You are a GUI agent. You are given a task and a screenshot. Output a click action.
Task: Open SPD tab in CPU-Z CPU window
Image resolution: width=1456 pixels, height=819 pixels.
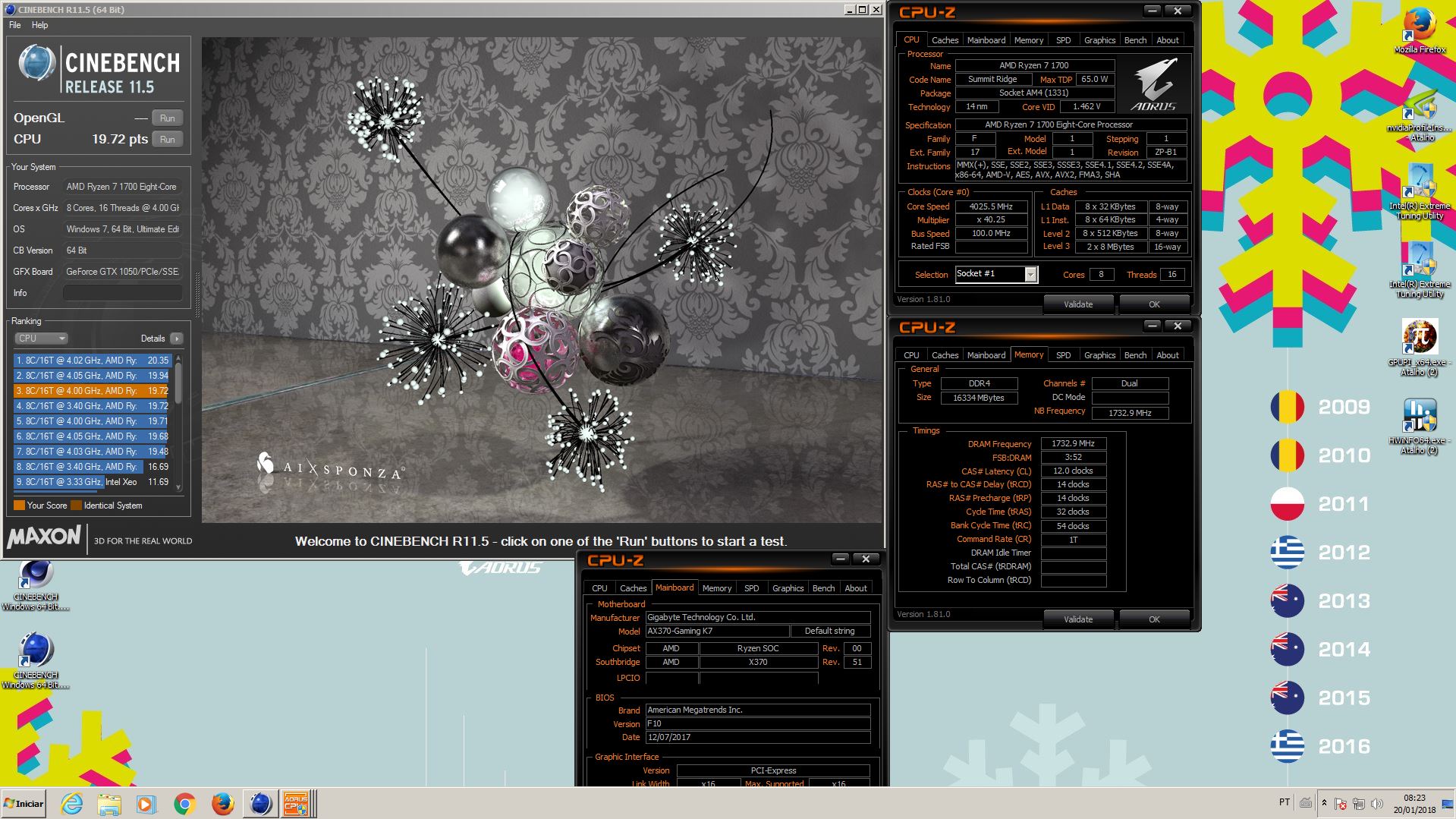[1063, 40]
